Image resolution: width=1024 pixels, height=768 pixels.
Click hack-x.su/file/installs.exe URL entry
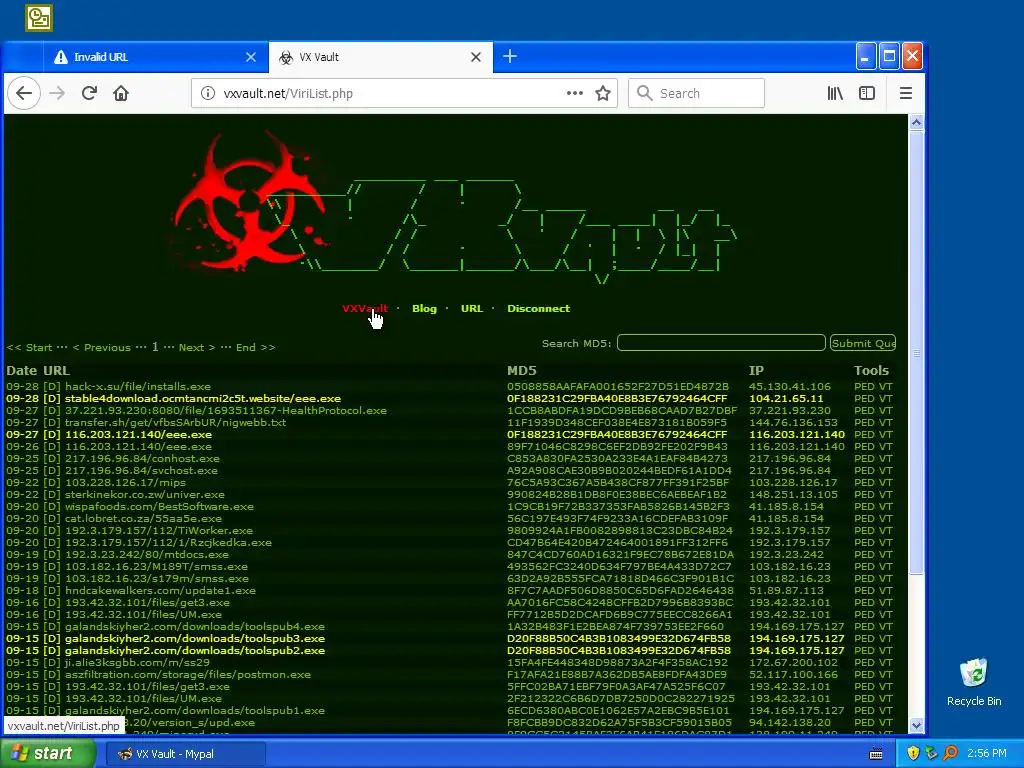(138, 387)
